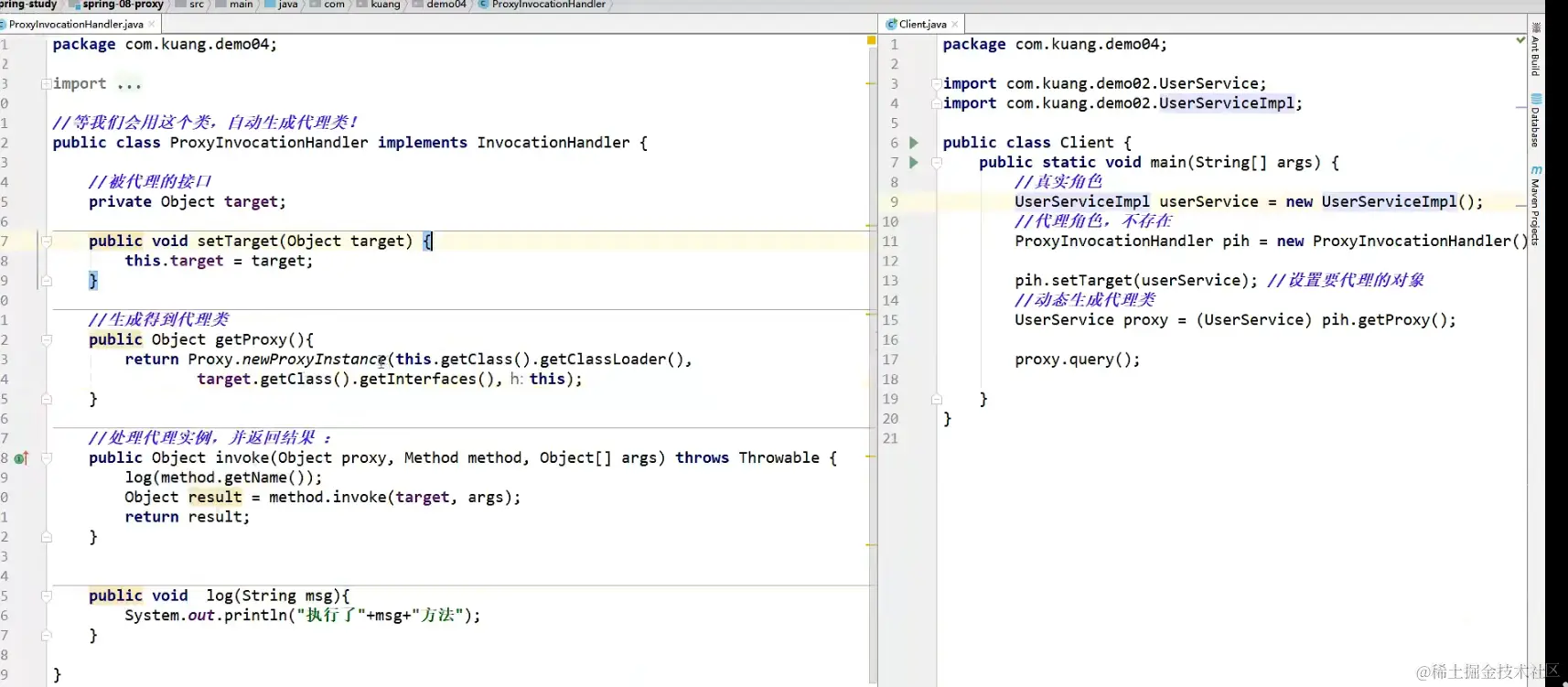Click the Maven 'm' icon in the sidebar
1568x687 pixels.
(1536, 170)
